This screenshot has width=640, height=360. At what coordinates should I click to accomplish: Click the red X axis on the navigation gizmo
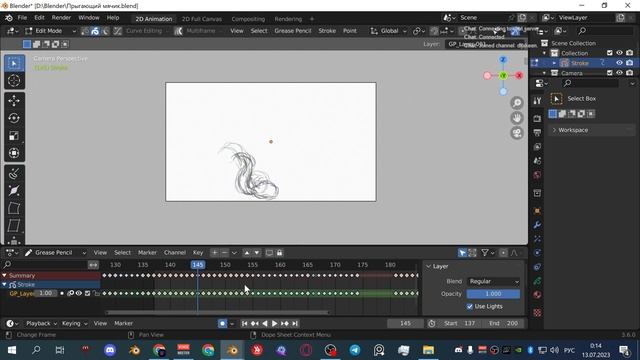point(519,76)
